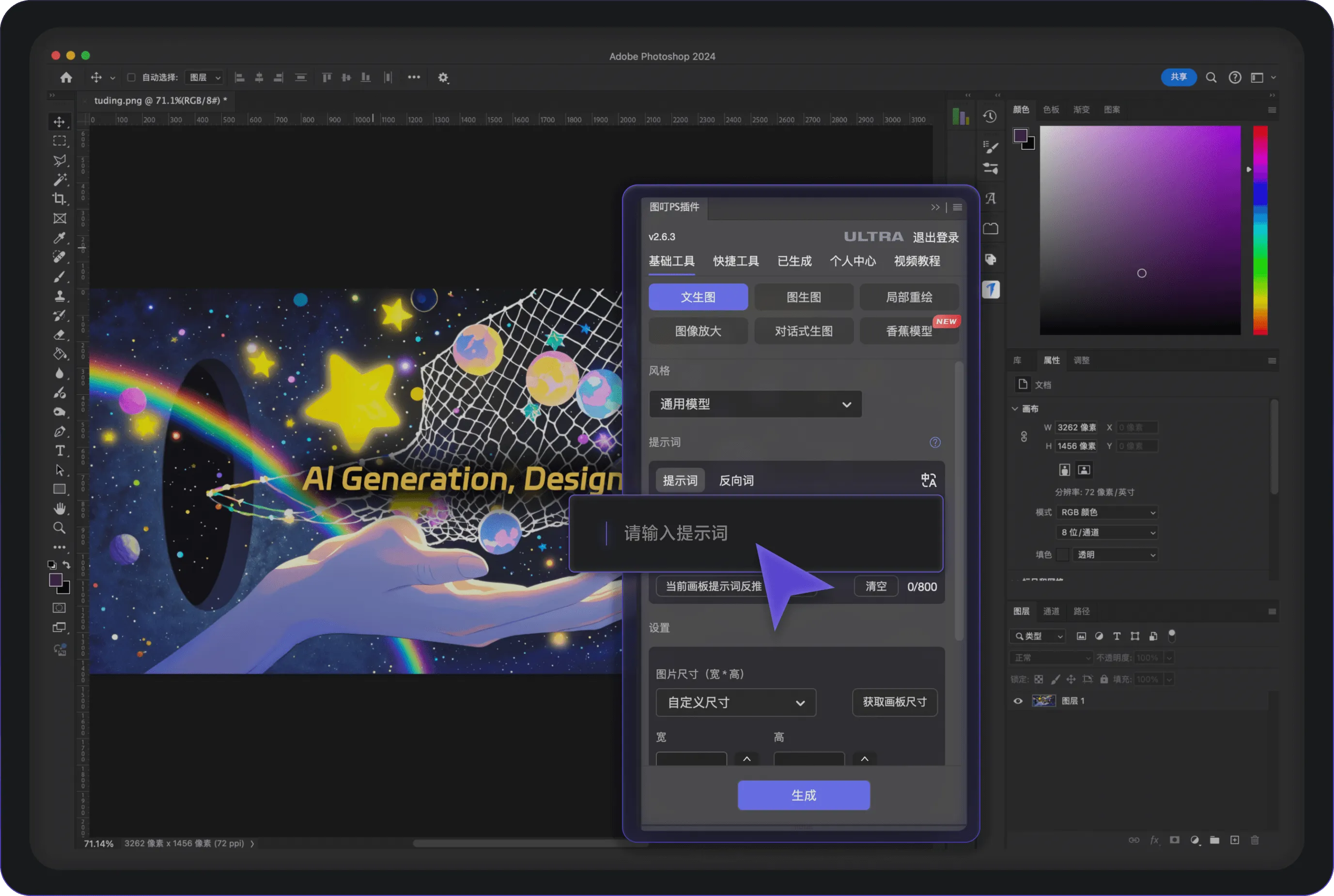
Task: Switch to the 通道 tab
Action: click(1051, 611)
